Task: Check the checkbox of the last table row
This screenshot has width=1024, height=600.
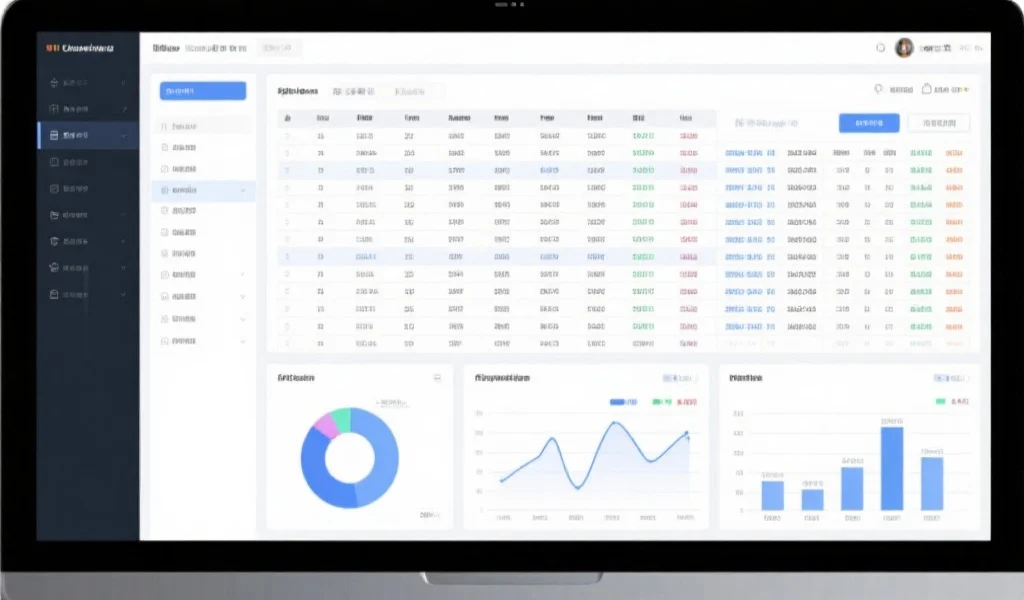Action: (x=287, y=342)
